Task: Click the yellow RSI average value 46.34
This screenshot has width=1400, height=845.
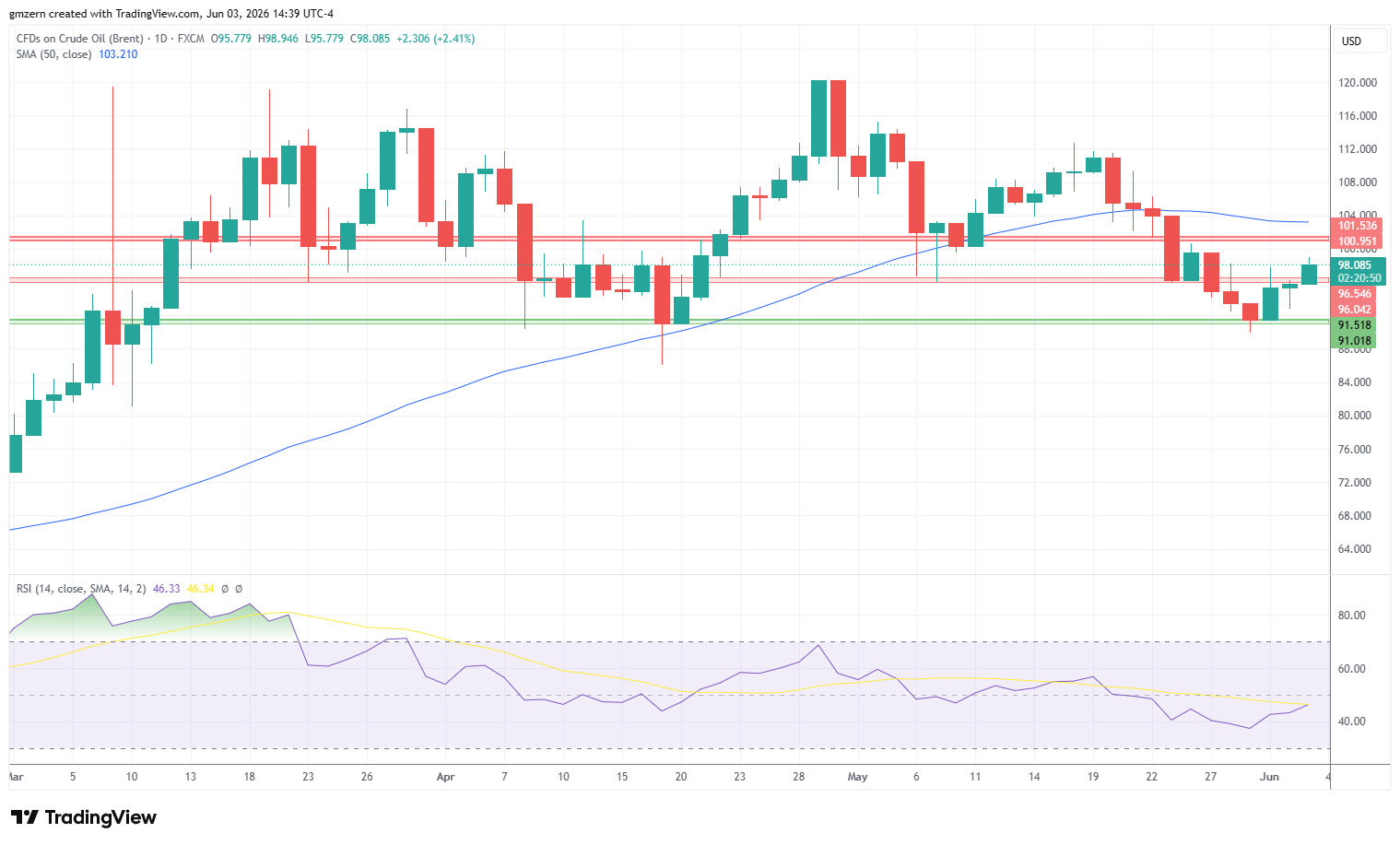Action: point(200,589)
